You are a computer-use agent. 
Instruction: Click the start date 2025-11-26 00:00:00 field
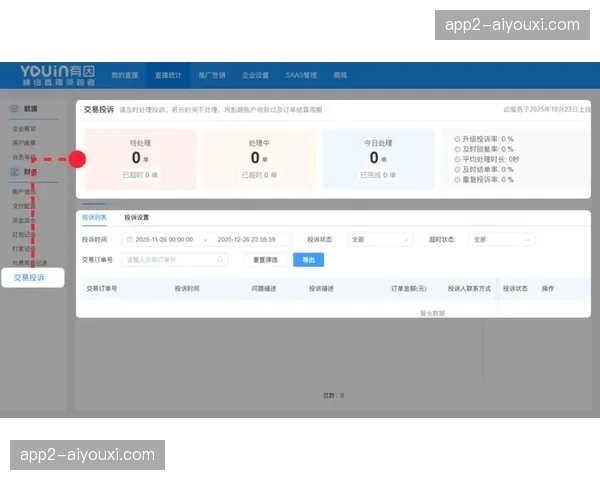pos(164,240)
